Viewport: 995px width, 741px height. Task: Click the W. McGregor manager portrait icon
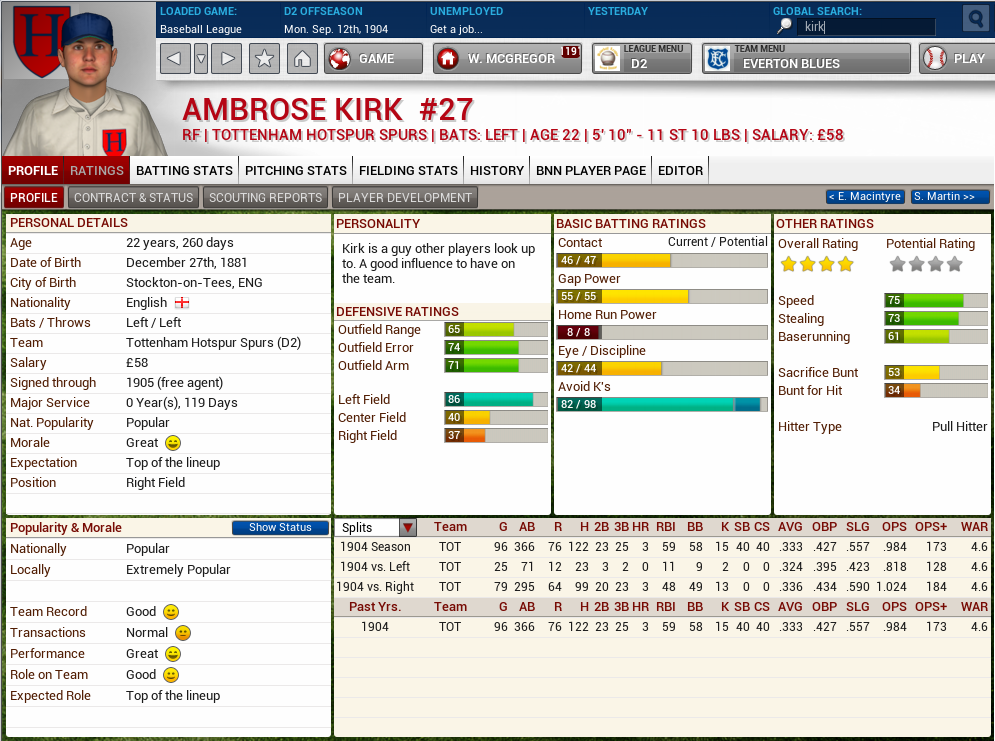[449, 59]
